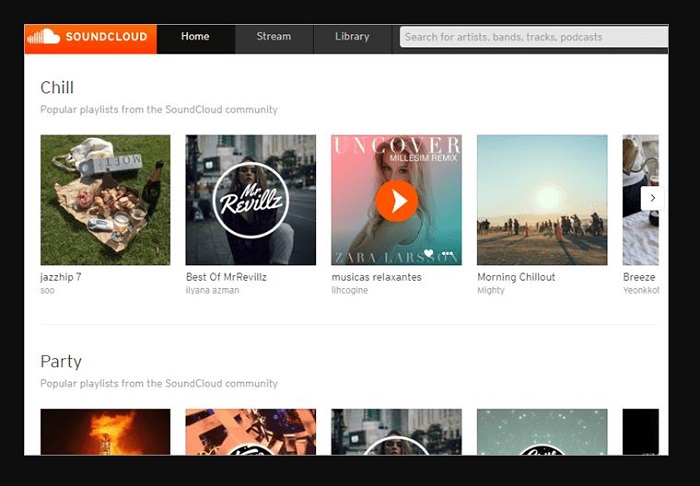Show next Chill playlists with the arrow
Viewport: 700px width, 486px height.
652,198
